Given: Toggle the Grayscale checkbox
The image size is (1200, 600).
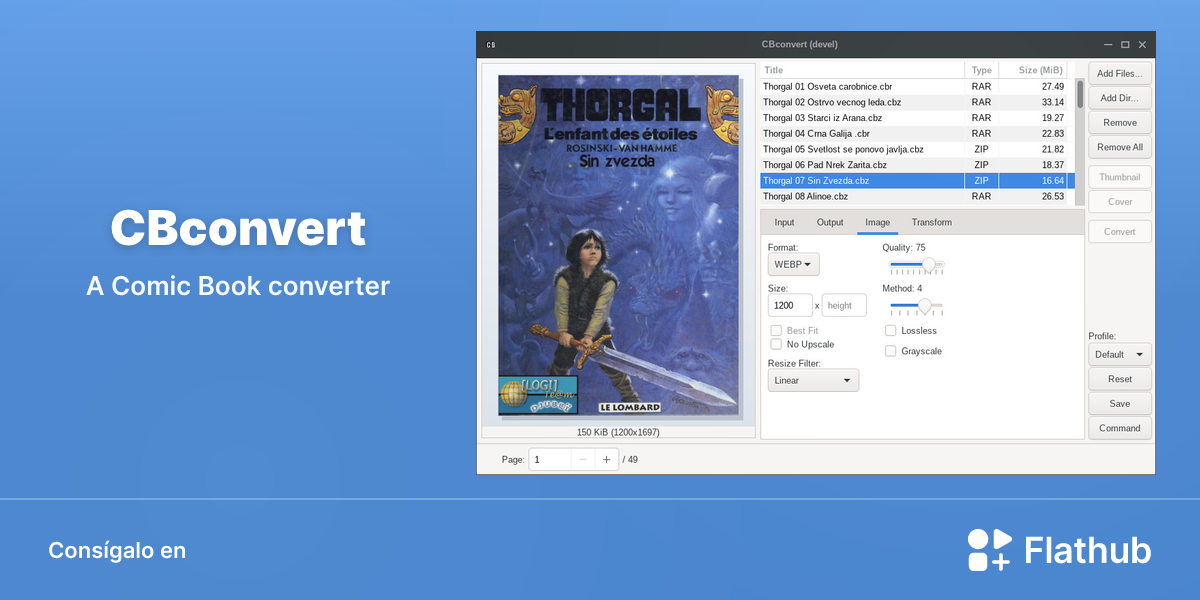Looking at the screenshot, I should (891, 351).
